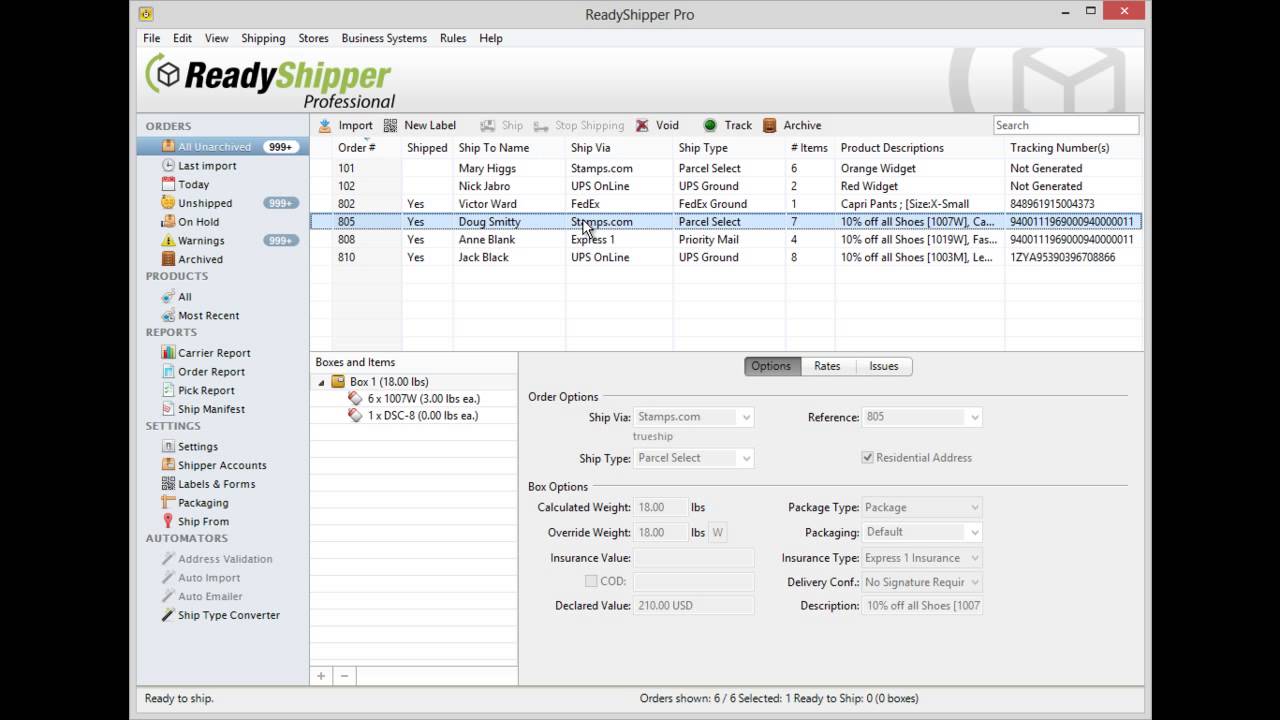Screen dimensions: 1280x720
Task: Show All products in the sidebar
Action: [x=184, y=297]
